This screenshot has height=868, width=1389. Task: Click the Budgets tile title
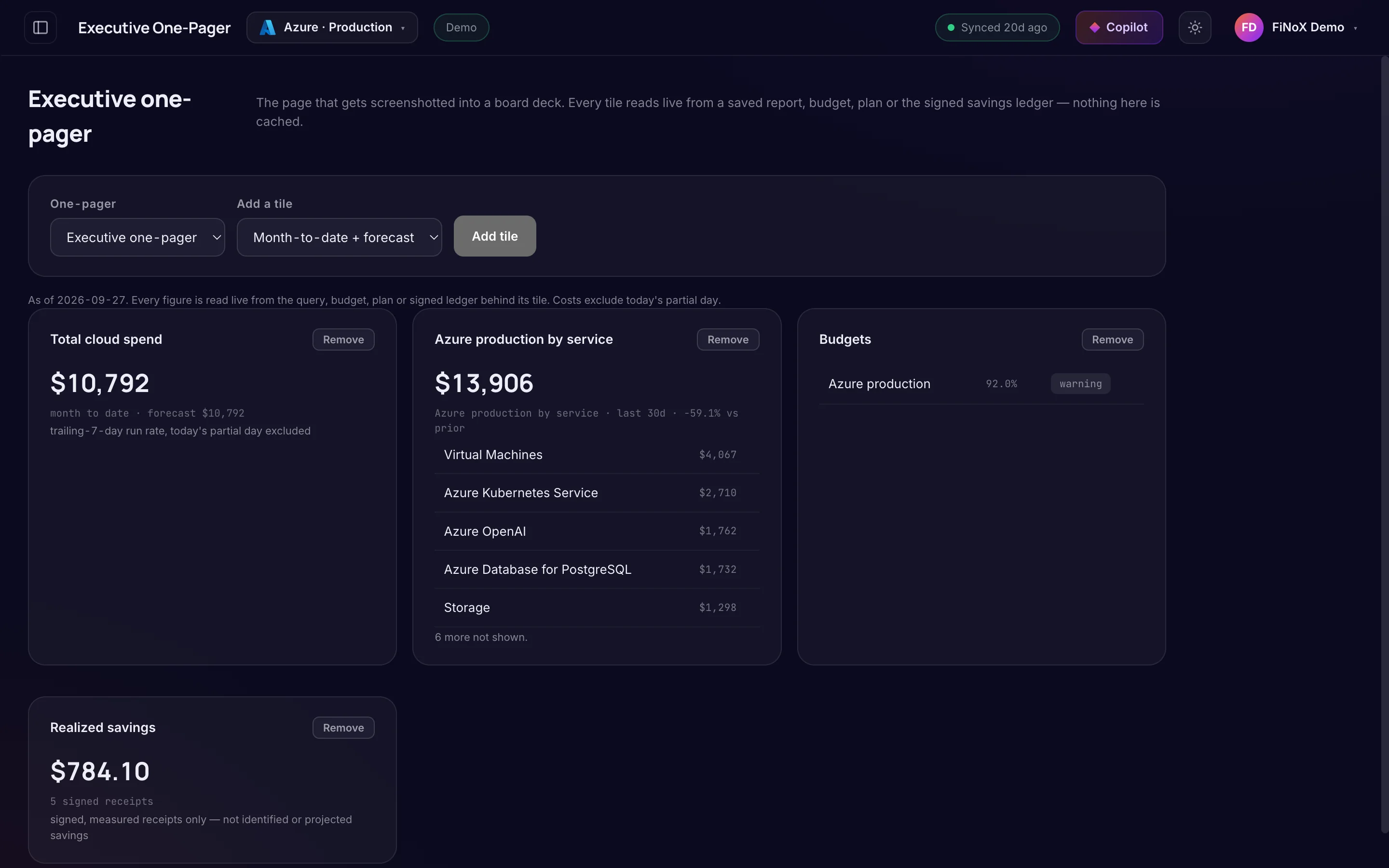[845, 339]
